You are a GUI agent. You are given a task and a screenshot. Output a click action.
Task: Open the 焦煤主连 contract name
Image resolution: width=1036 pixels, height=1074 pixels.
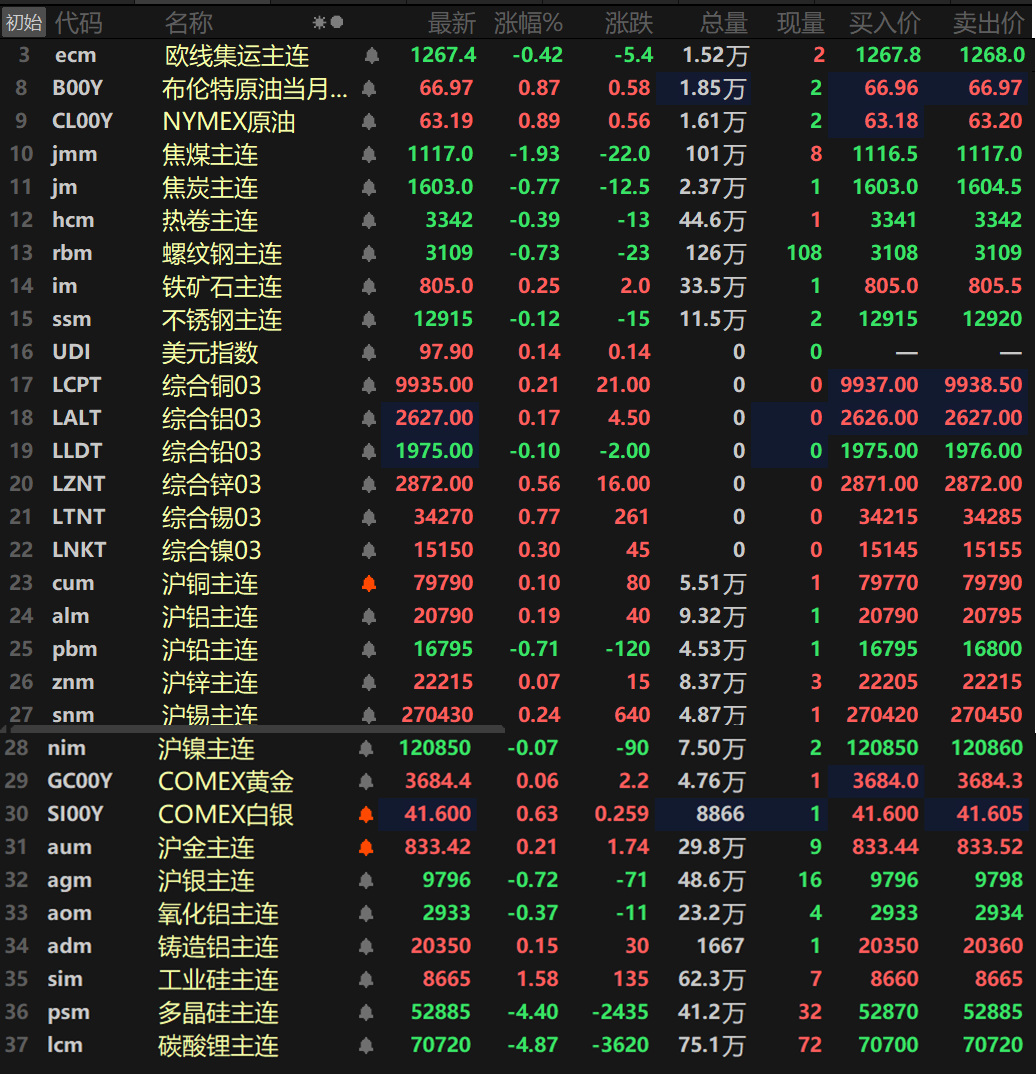210,155
